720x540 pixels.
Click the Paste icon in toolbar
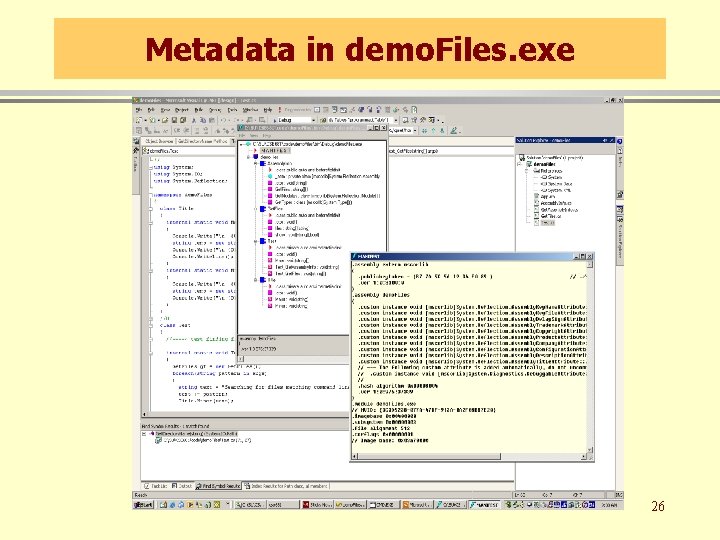tap(211, 120)
